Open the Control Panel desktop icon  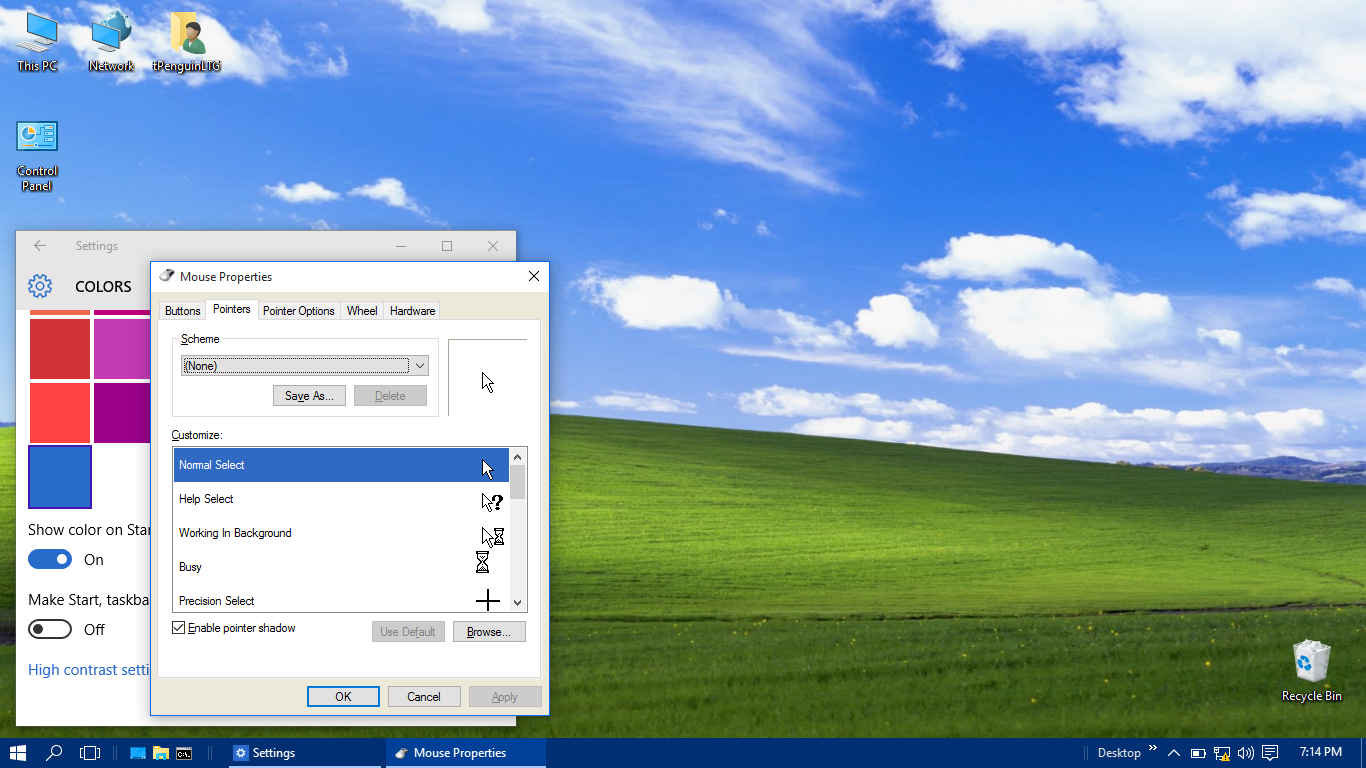[37, 155]
